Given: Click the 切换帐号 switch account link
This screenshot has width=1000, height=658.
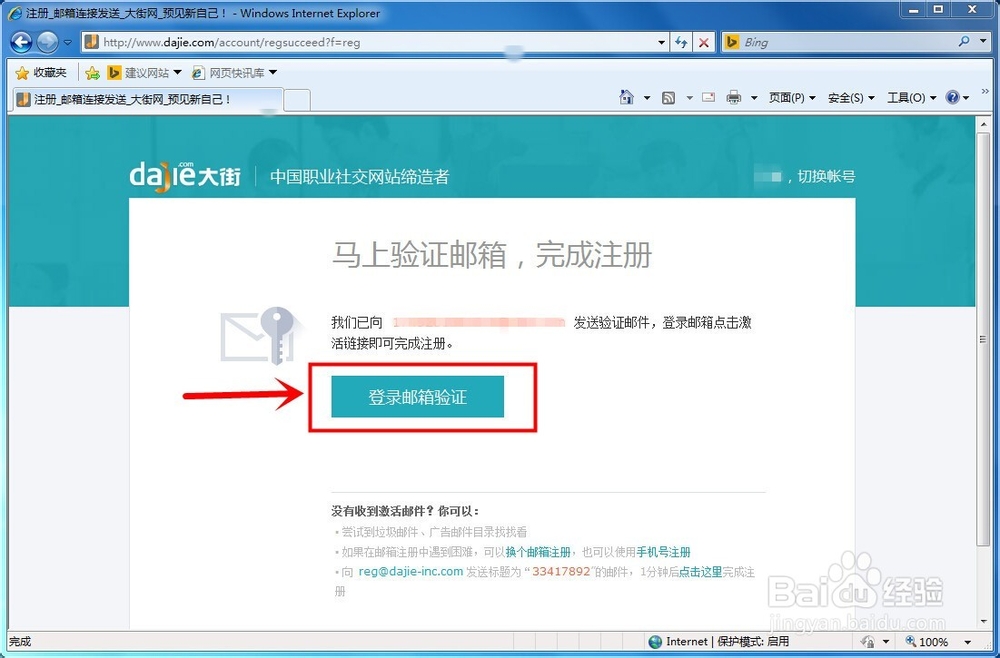Looking at the screenshot, I should 826,176.
